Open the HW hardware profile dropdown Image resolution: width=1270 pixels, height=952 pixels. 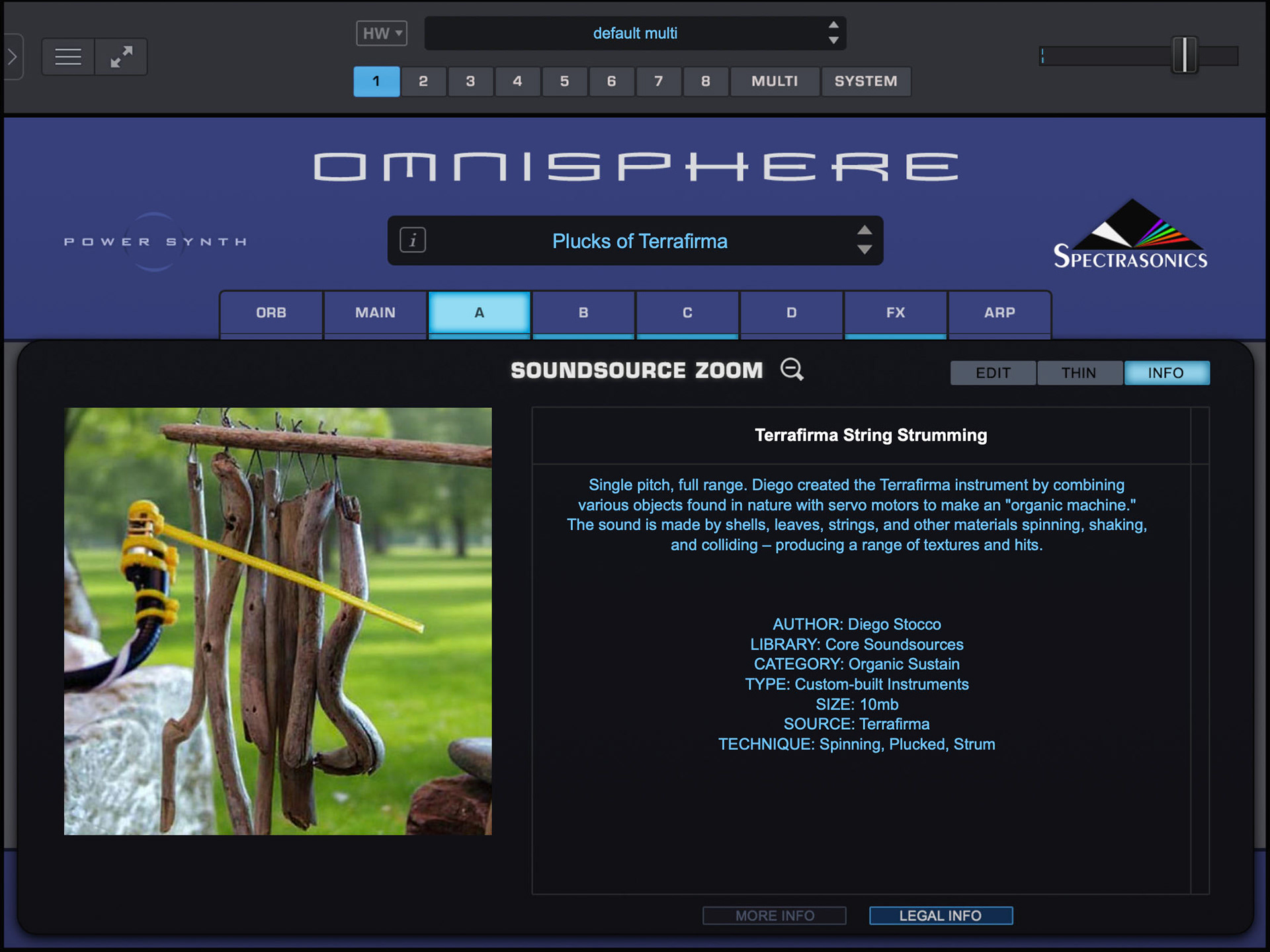(x=382, y=33)
